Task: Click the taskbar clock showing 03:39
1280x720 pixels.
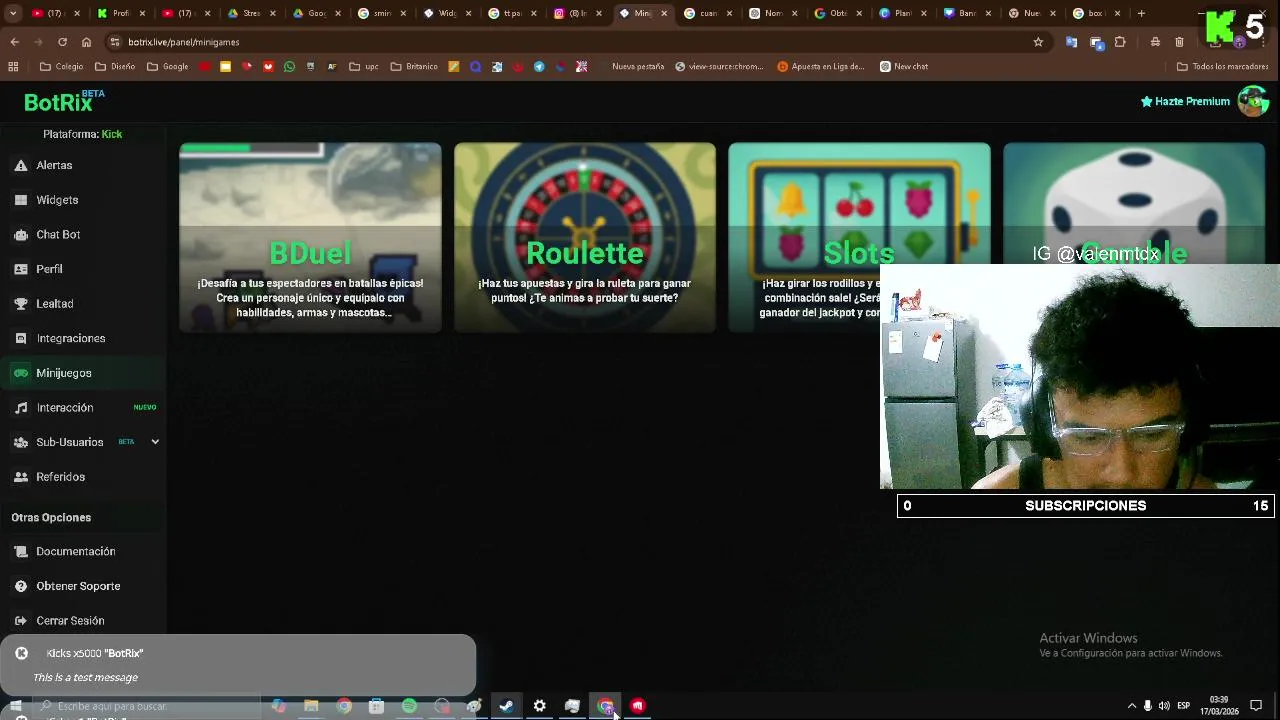Action: click(x=1219, y=706)
